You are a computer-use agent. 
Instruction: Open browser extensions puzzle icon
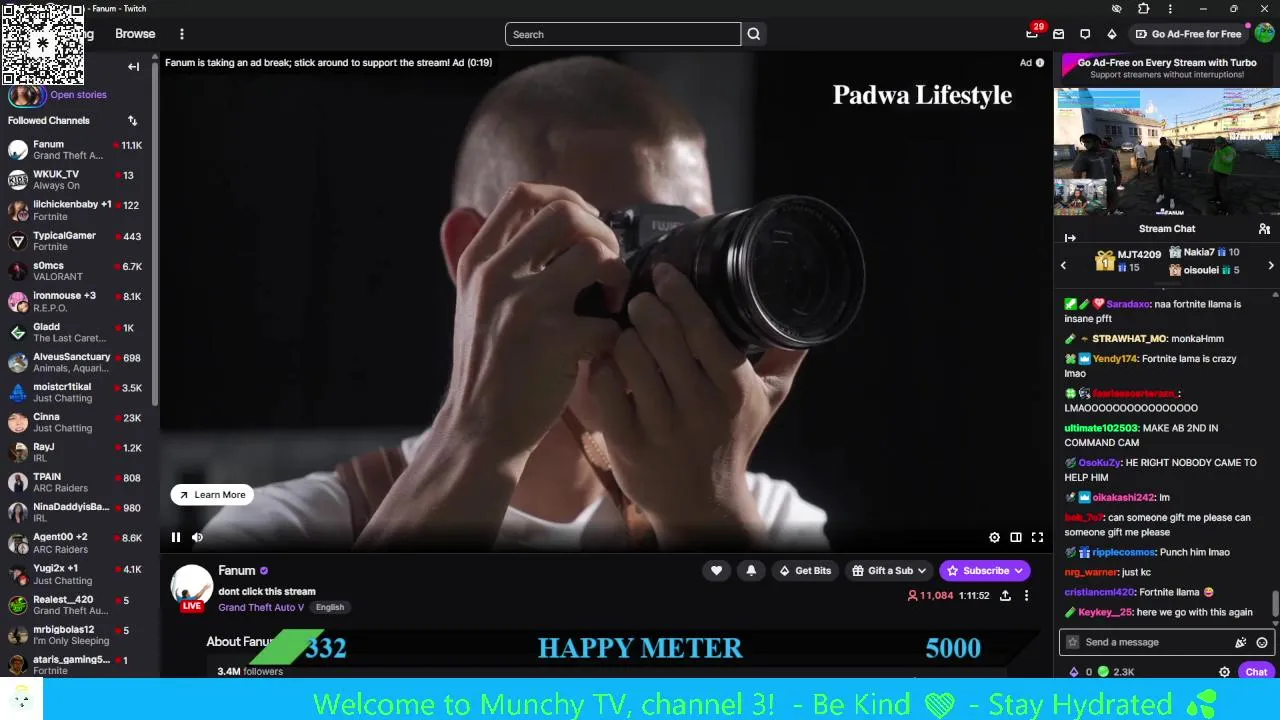click(1144, 9)
